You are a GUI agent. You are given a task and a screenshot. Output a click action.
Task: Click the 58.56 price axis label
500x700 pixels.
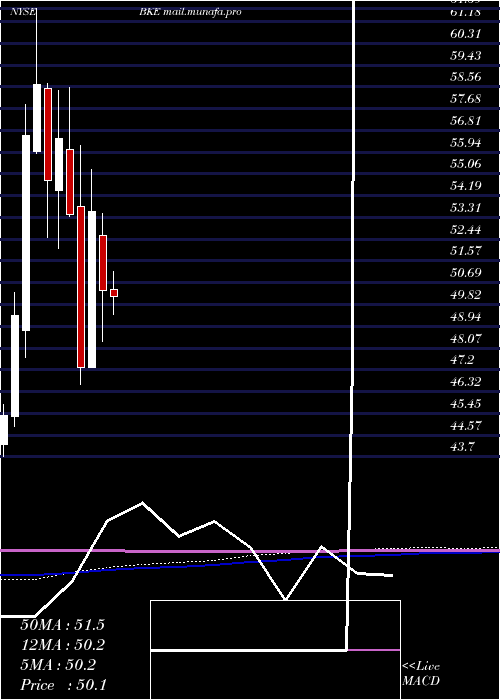pyautogui.click(x=466, y=77)
